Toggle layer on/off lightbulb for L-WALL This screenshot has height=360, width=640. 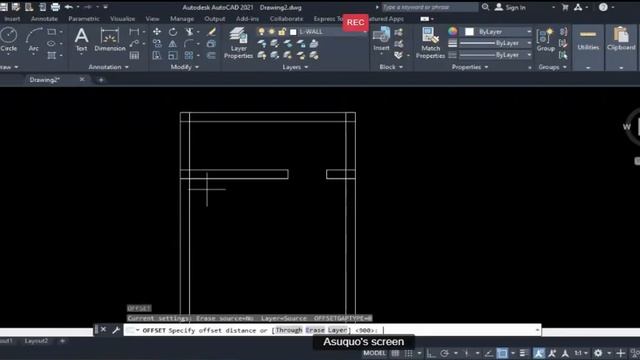coord(261,32)
